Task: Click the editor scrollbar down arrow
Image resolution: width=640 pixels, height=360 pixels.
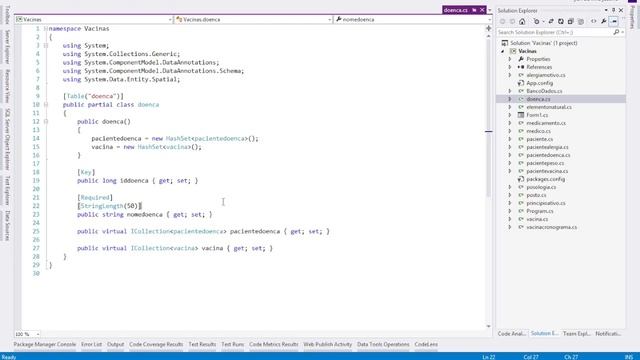Action: coord(489,326)
